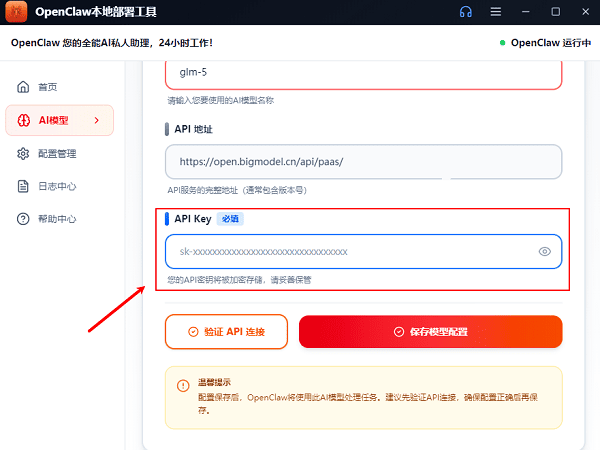Click the home icon in sidebar
The width and height of the screenshot is (600, 450).
tap(23, 87)
